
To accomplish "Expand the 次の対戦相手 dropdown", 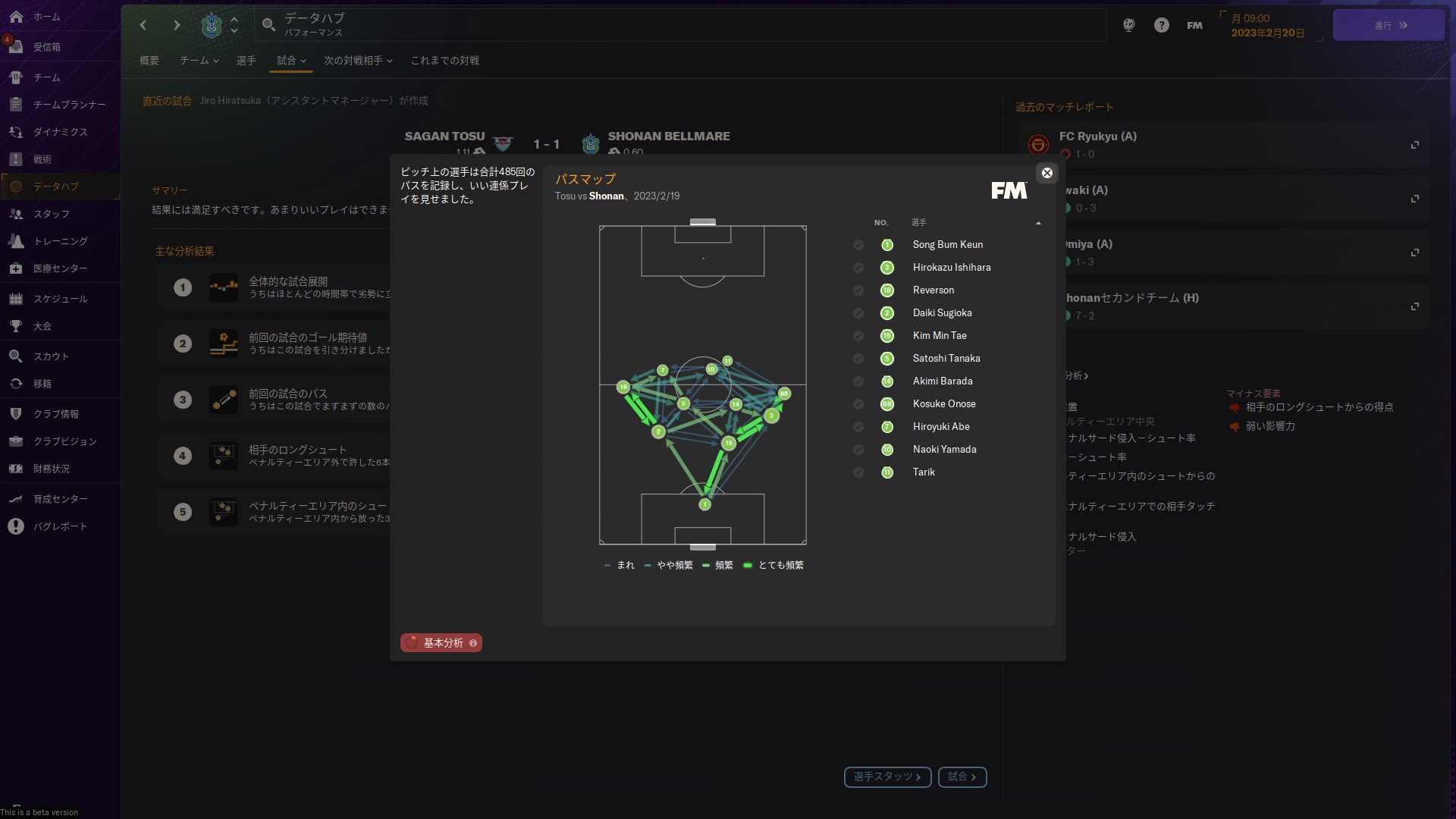I will 358,61.
